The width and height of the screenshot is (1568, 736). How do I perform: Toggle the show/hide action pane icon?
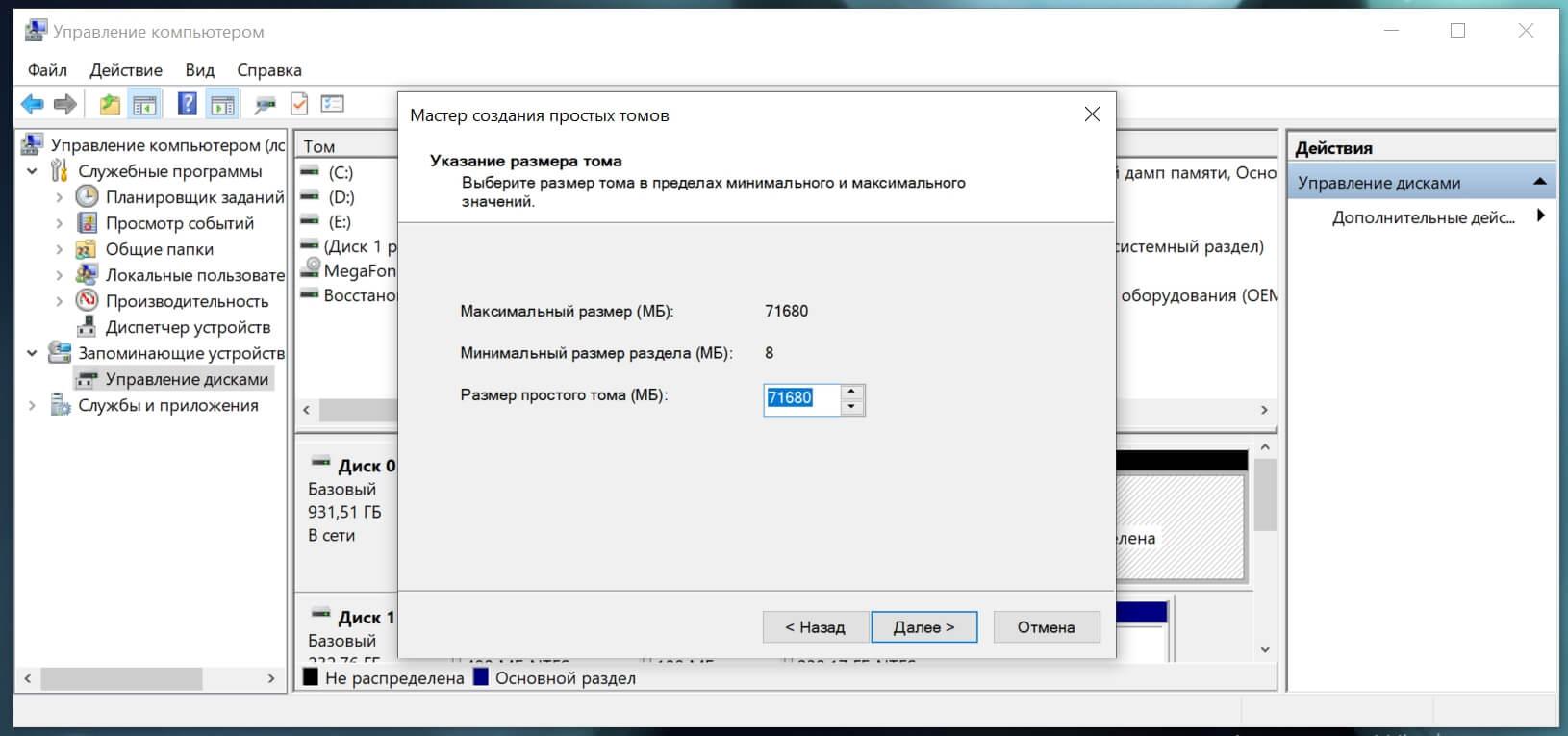222,104
